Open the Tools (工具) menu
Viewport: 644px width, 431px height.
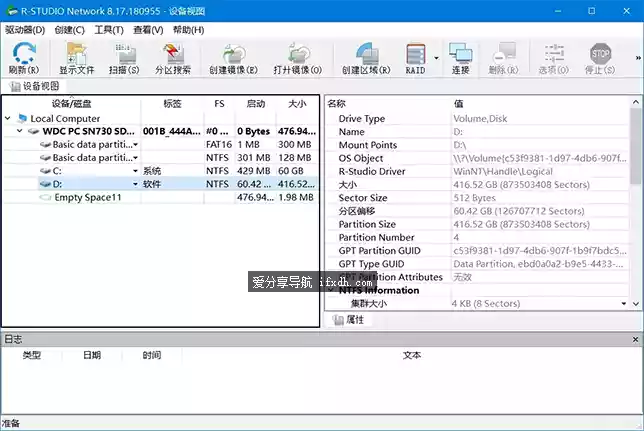(109, 30)
